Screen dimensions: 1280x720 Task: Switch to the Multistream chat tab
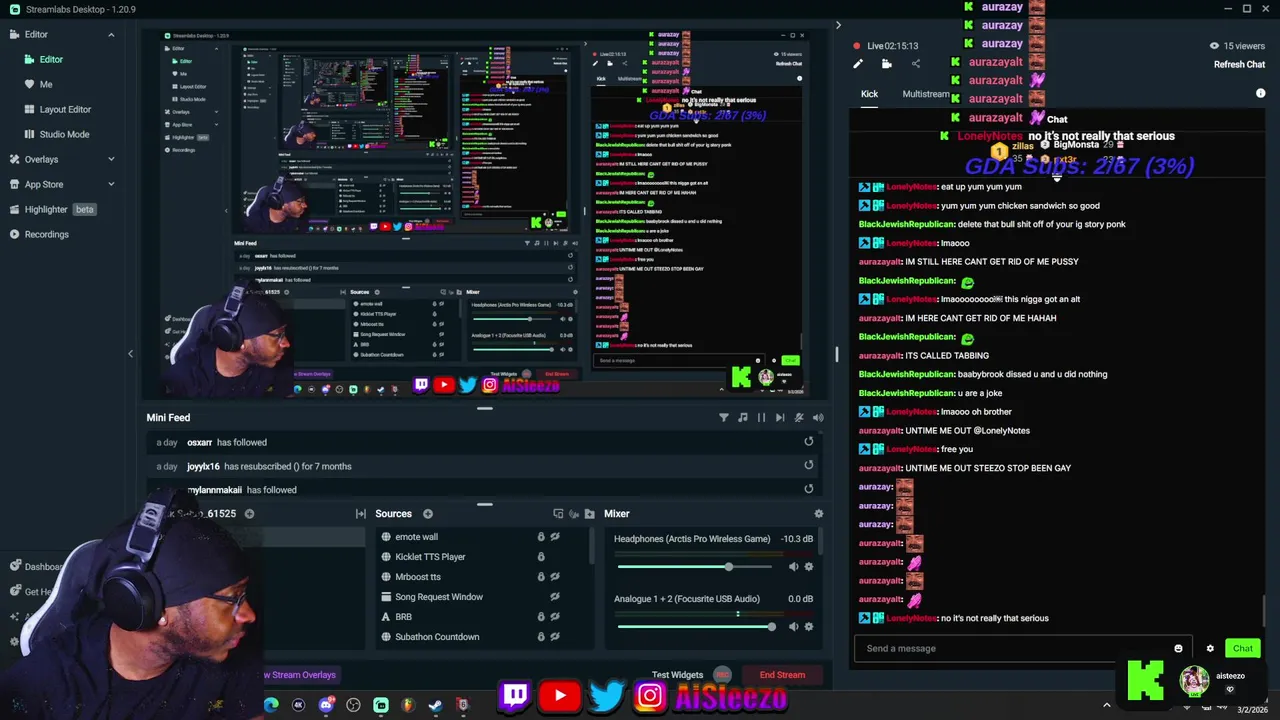click(927, 94)
